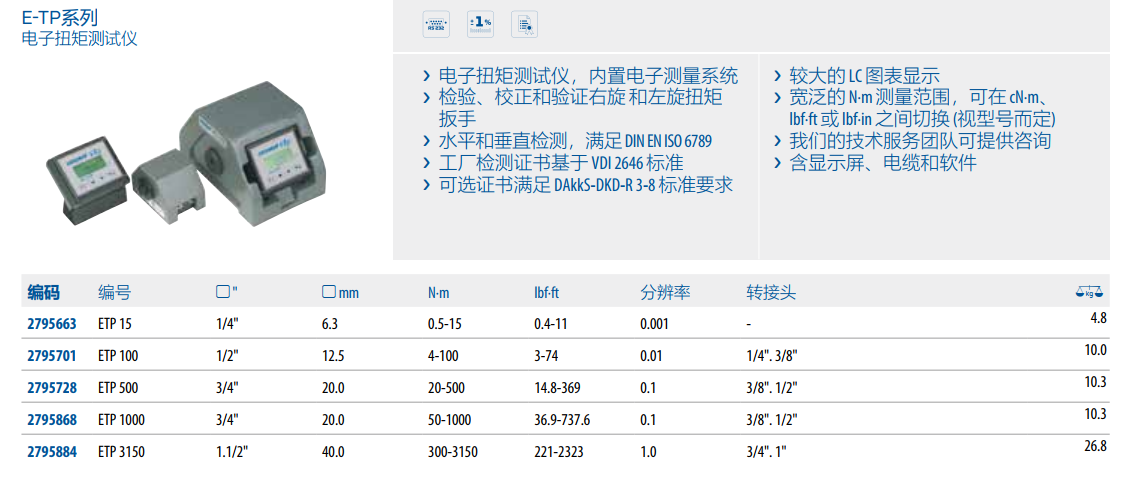Click the 分辨率 column header
Screen dimensions: 1142x485
[665, 293]
